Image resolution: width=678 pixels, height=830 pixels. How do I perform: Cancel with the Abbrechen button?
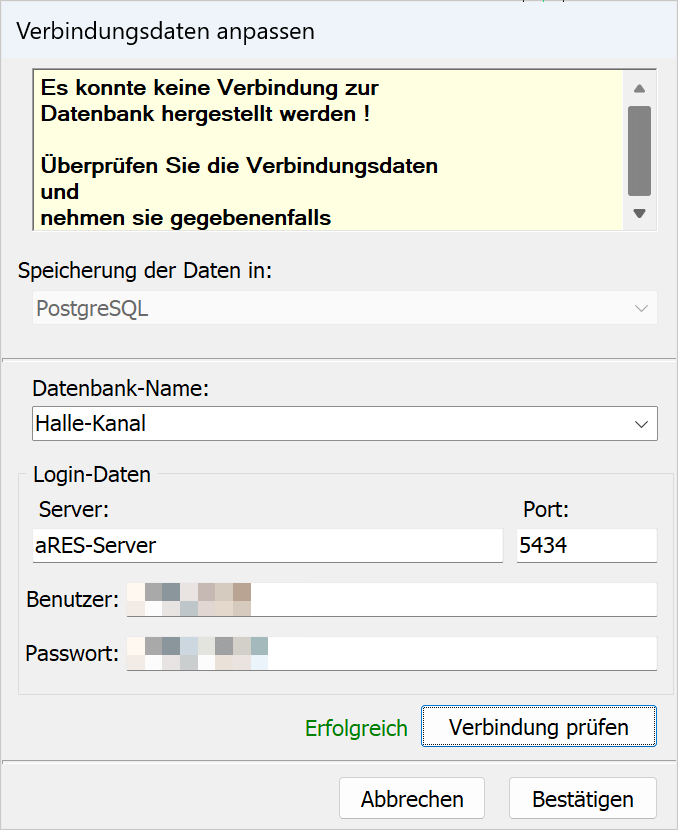coord(412,799)
